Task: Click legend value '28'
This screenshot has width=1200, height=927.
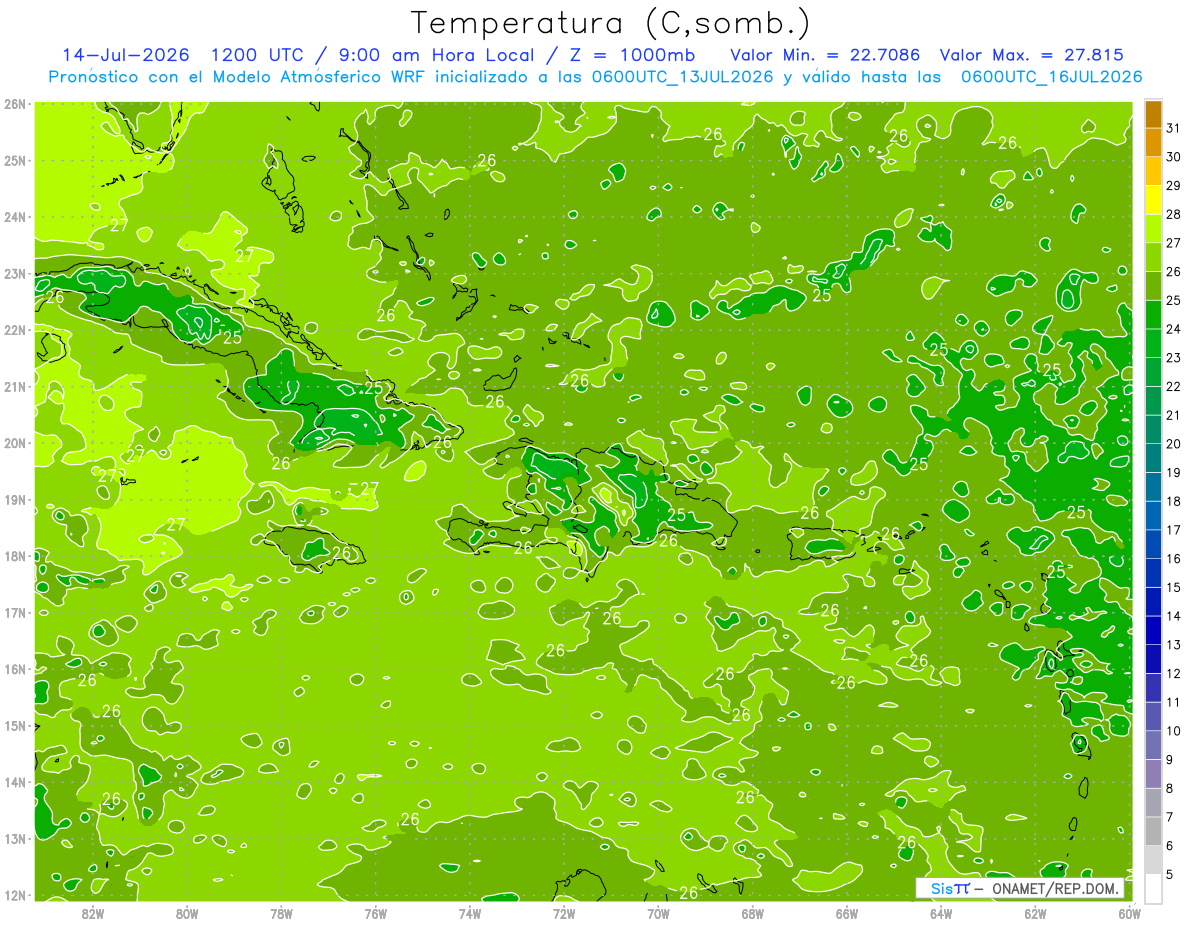Action: click(x=1174, y=214)
